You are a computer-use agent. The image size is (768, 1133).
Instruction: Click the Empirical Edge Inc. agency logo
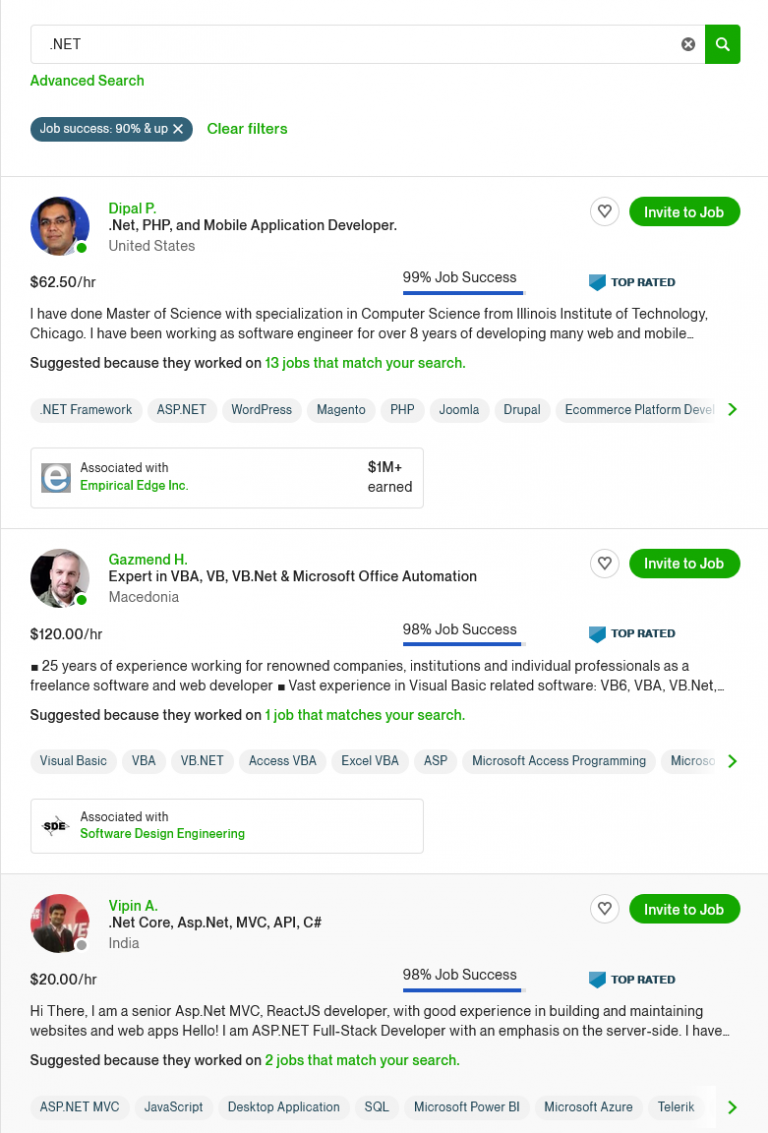click(x=55, y=477)
